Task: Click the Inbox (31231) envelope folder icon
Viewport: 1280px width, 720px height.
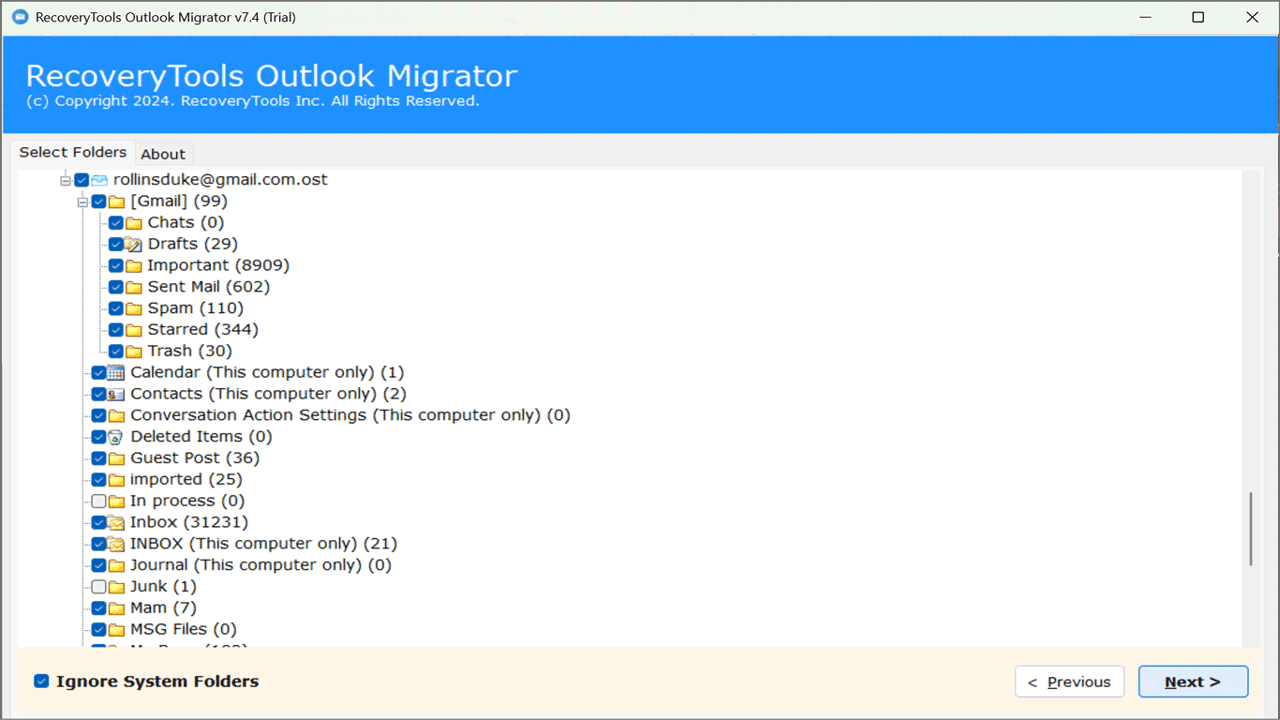Action: [116, 522]
